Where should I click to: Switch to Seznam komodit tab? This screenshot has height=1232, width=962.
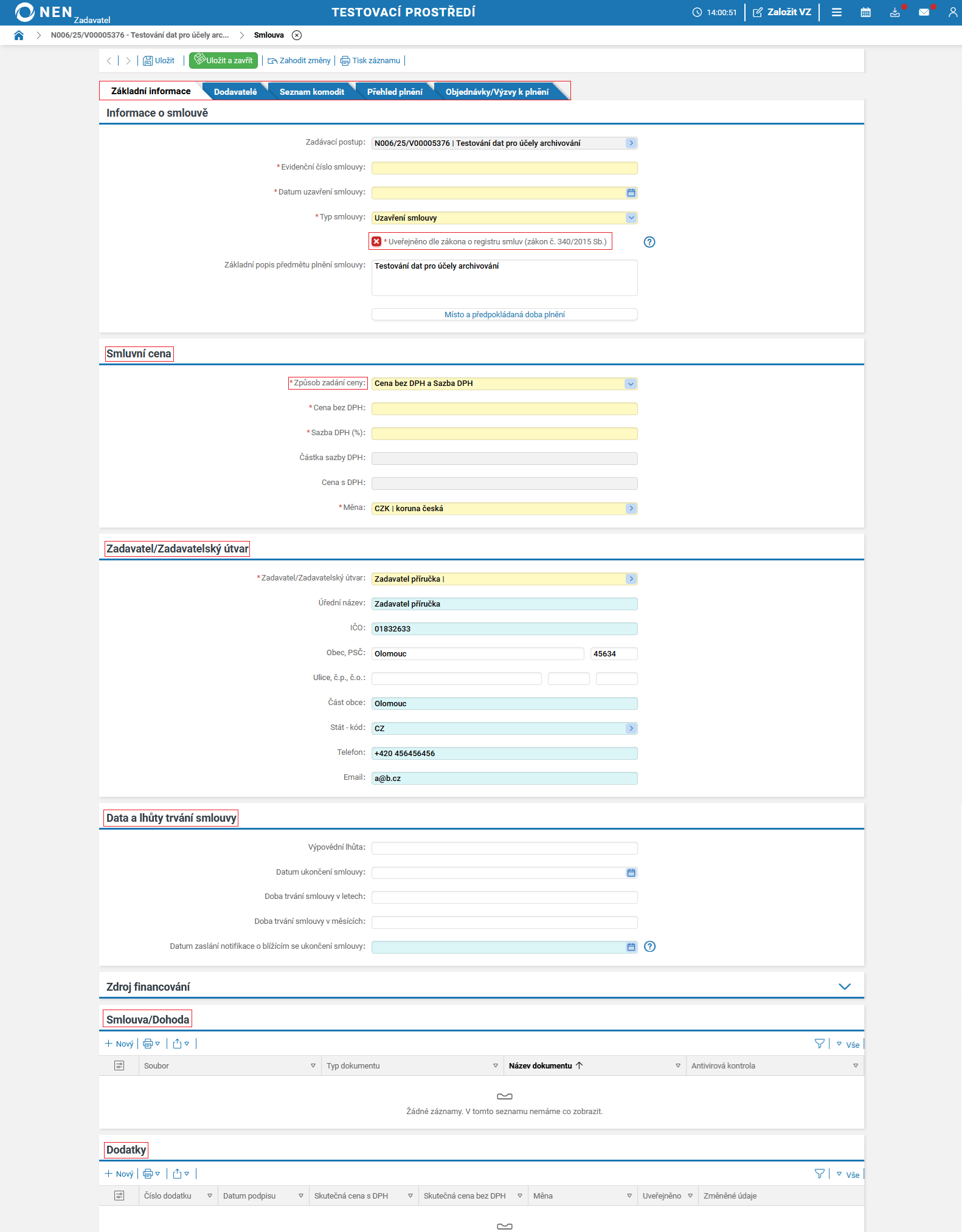pos(312,92)
